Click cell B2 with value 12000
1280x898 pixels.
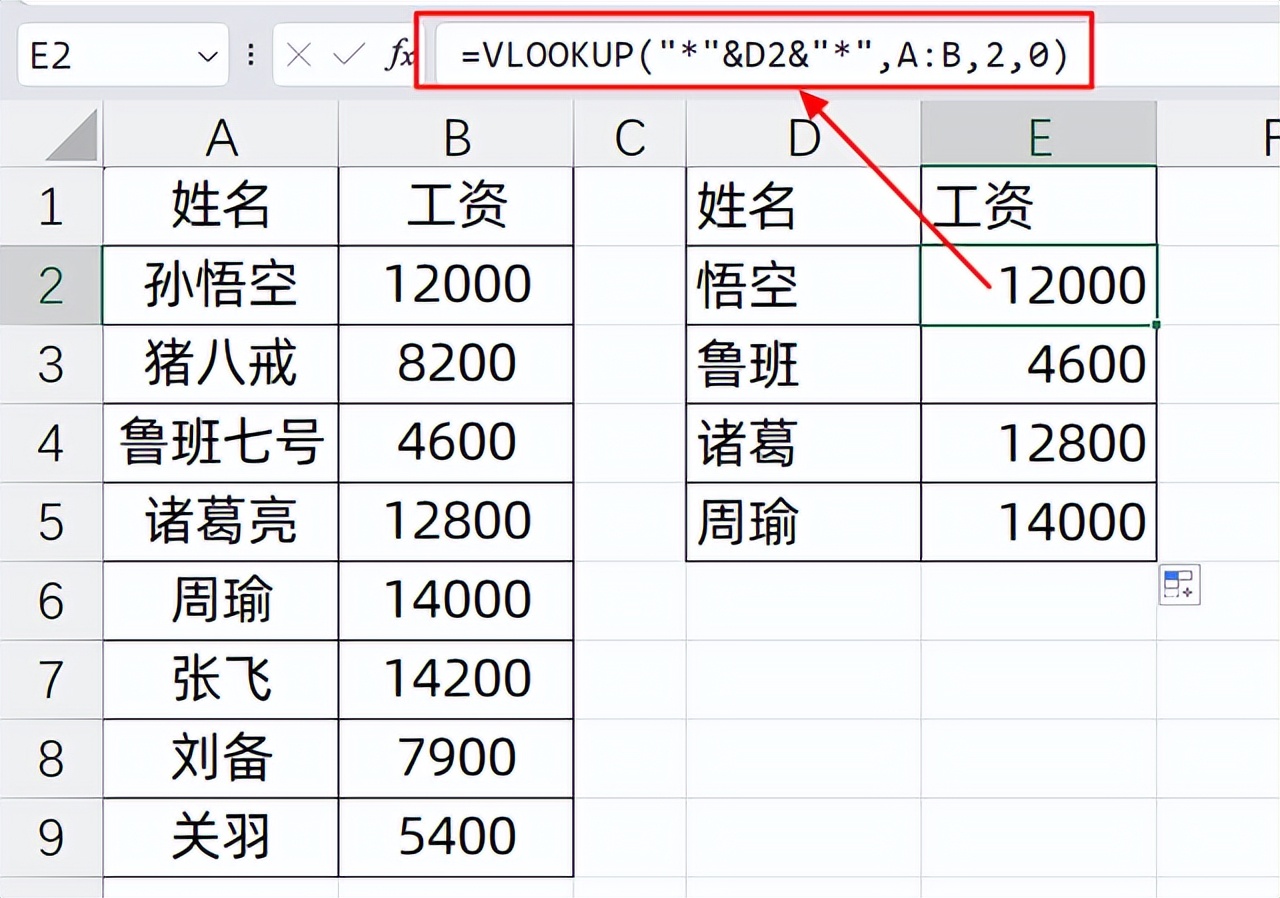pos(457,285)
